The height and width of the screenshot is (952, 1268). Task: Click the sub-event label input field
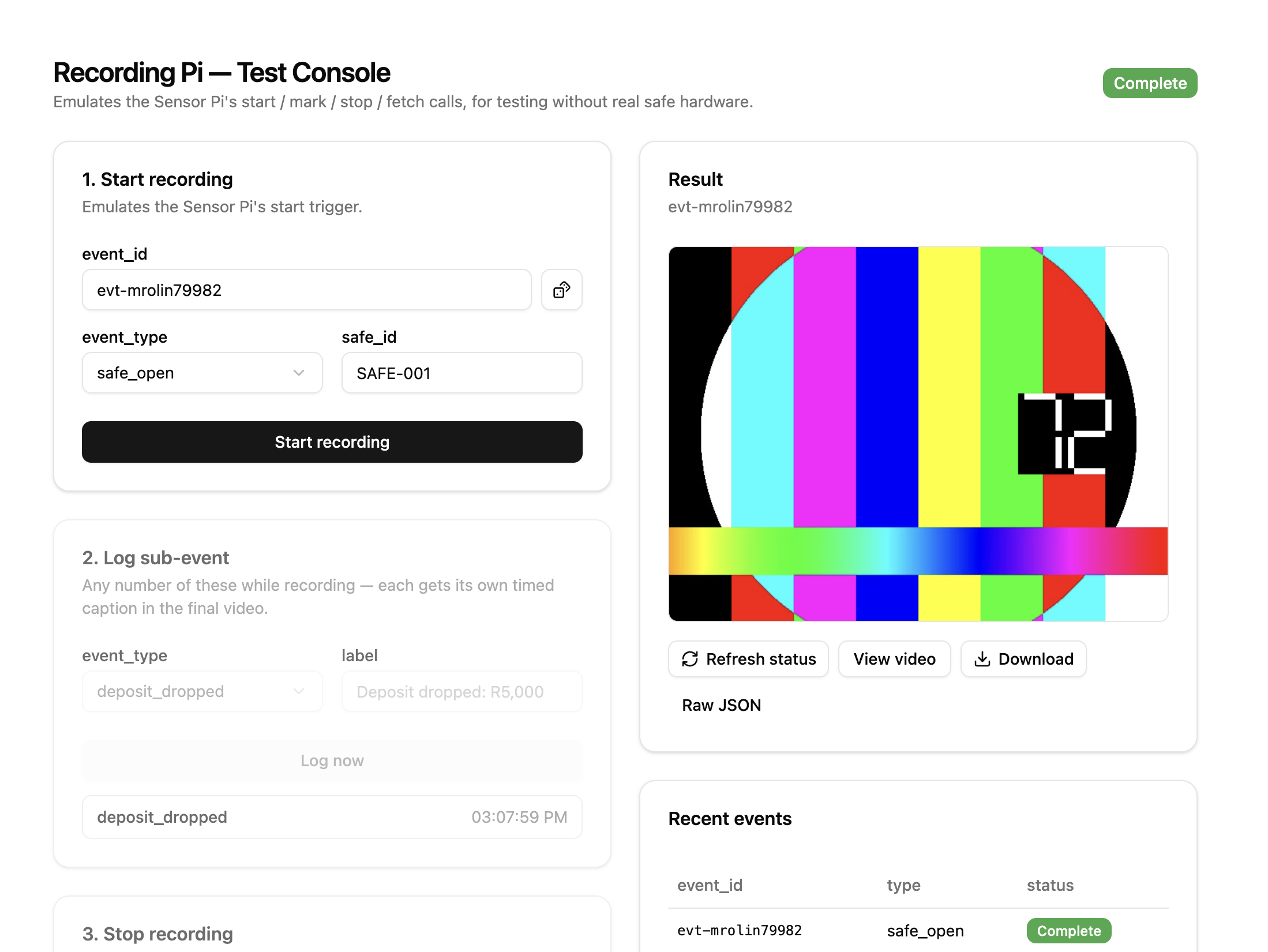pos(462,691)
